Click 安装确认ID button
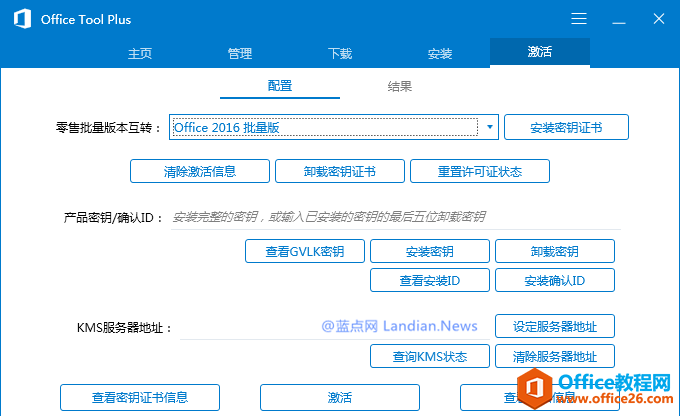This screenshot has width=680, height=416. (555, 280)
